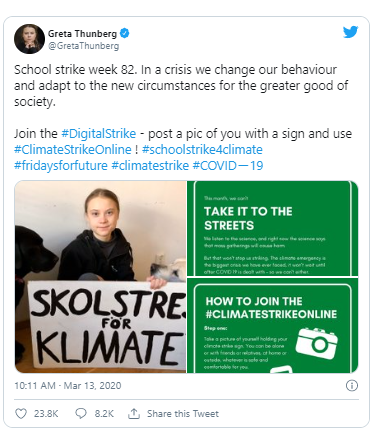381x435 pixels.
Task: Click the Twitter bird logo
Action: (350, 32)
